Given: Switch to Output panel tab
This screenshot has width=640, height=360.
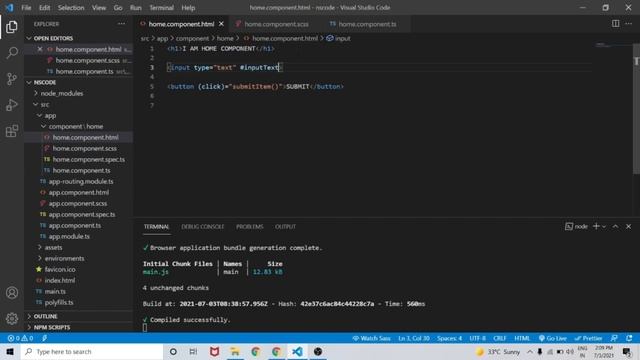Looking at the screenshot, I should coord(285,227).
